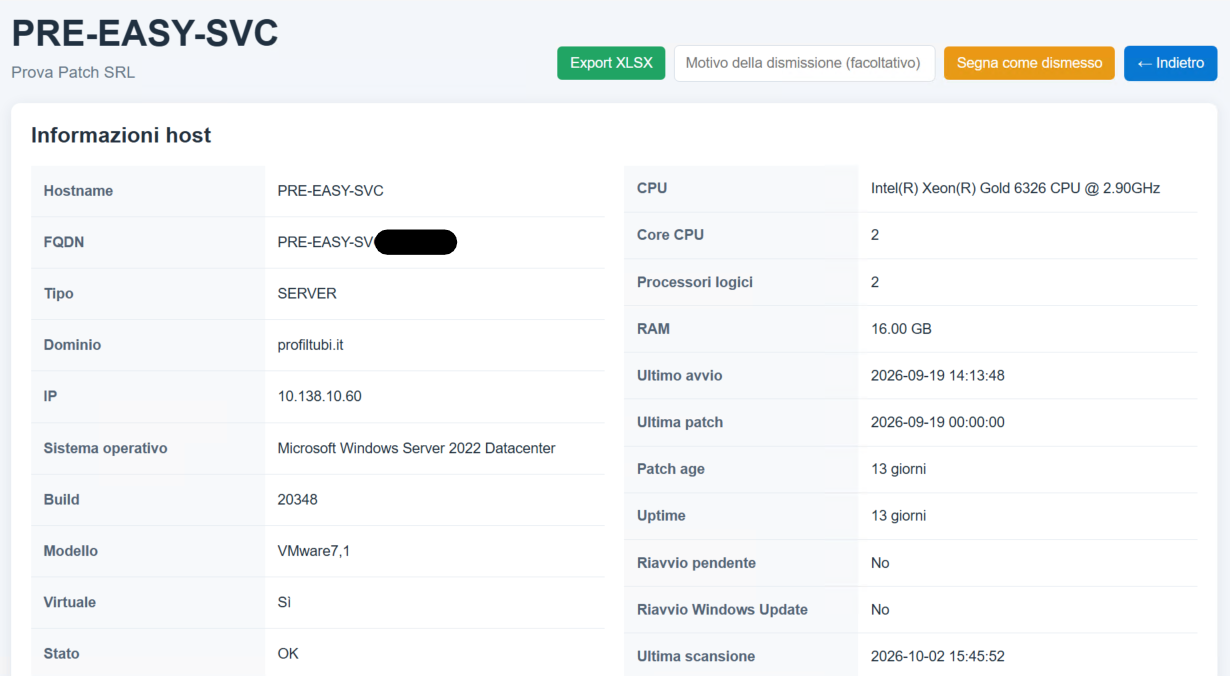
Task: Click the Informazioni host heading
Action: 121,135
